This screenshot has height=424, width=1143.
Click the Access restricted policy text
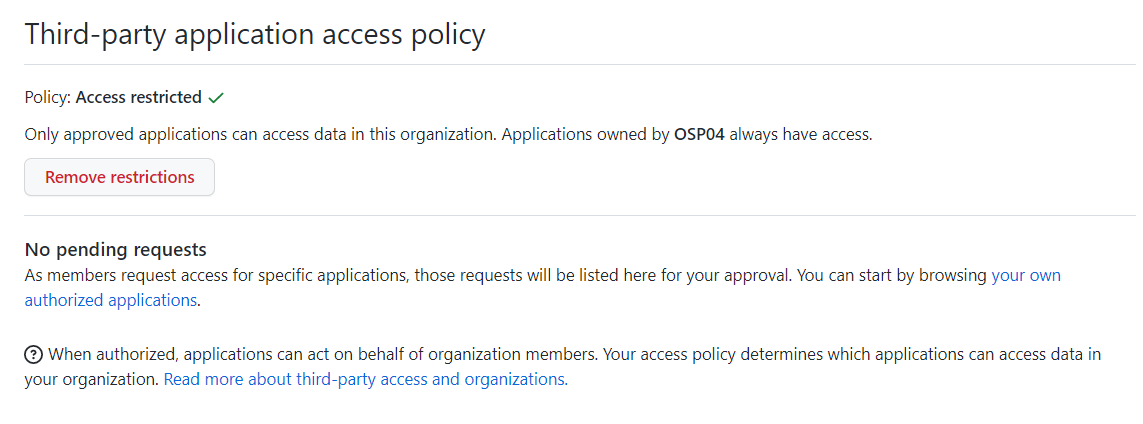[139, 97]
